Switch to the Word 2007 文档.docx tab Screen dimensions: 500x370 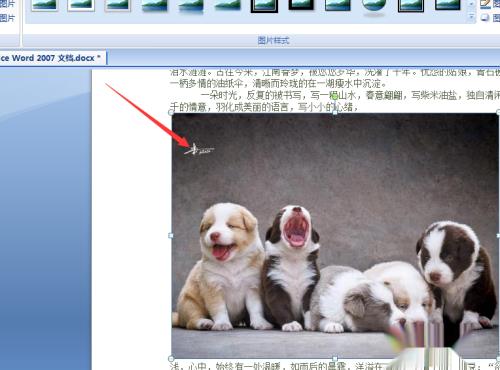pyautogui.click(x=51, y=58)
